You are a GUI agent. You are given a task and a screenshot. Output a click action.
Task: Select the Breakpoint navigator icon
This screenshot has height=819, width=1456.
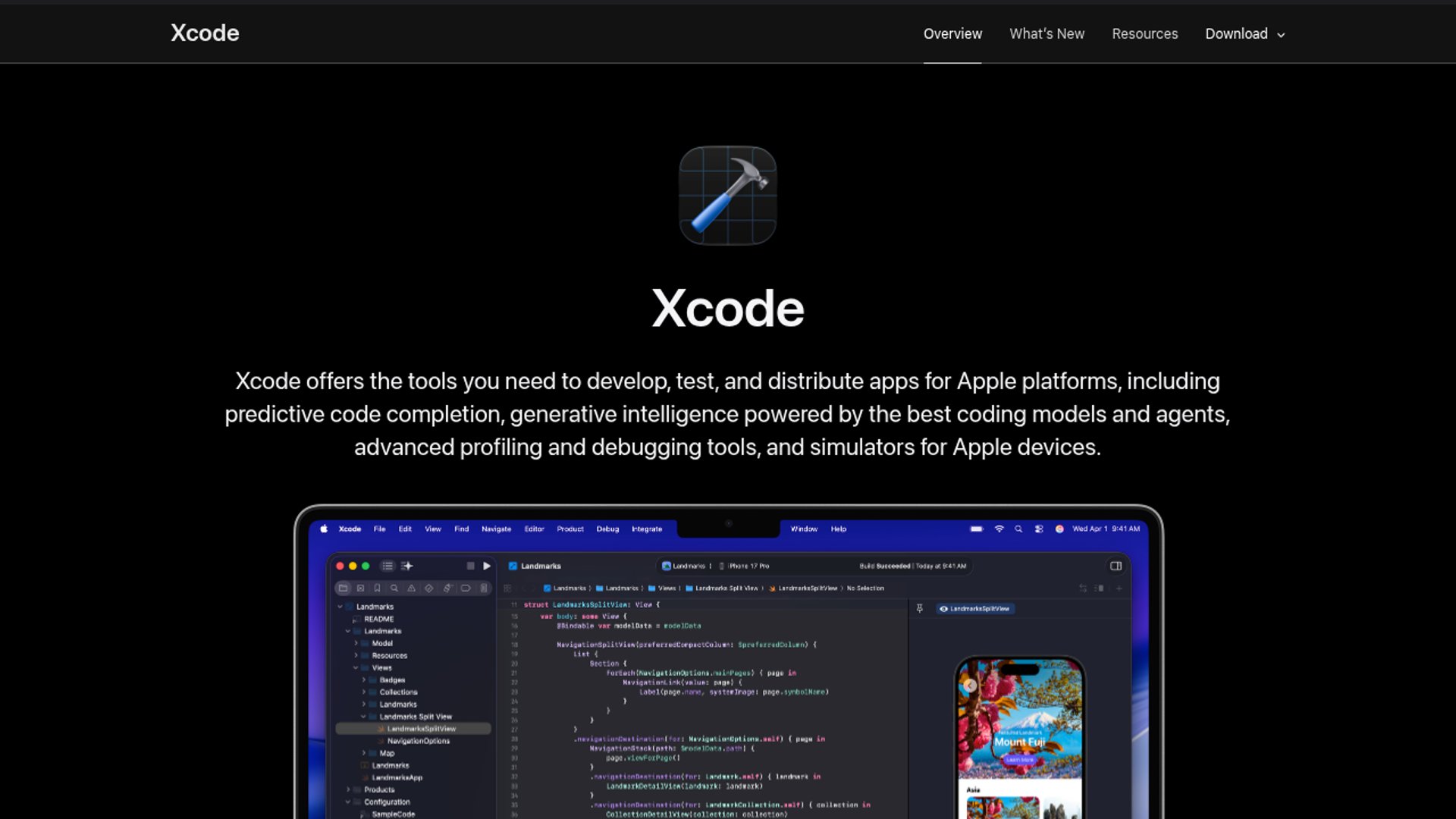coord(466,588)
